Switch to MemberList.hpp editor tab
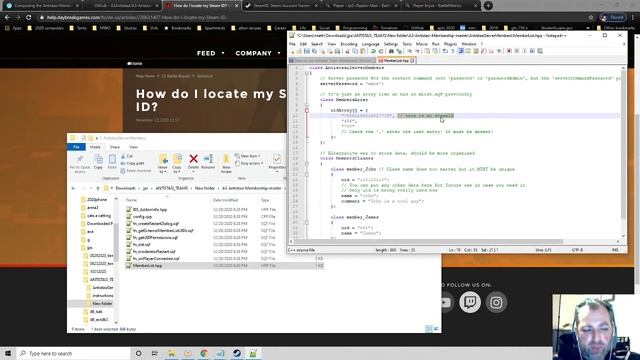 click(x=396, y=60)
